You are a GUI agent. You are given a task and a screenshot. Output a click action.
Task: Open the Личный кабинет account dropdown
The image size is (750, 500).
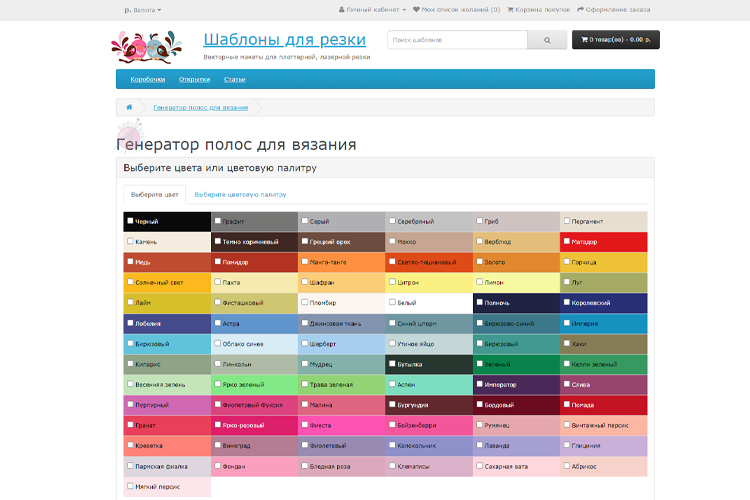click(x=372, y=10)
